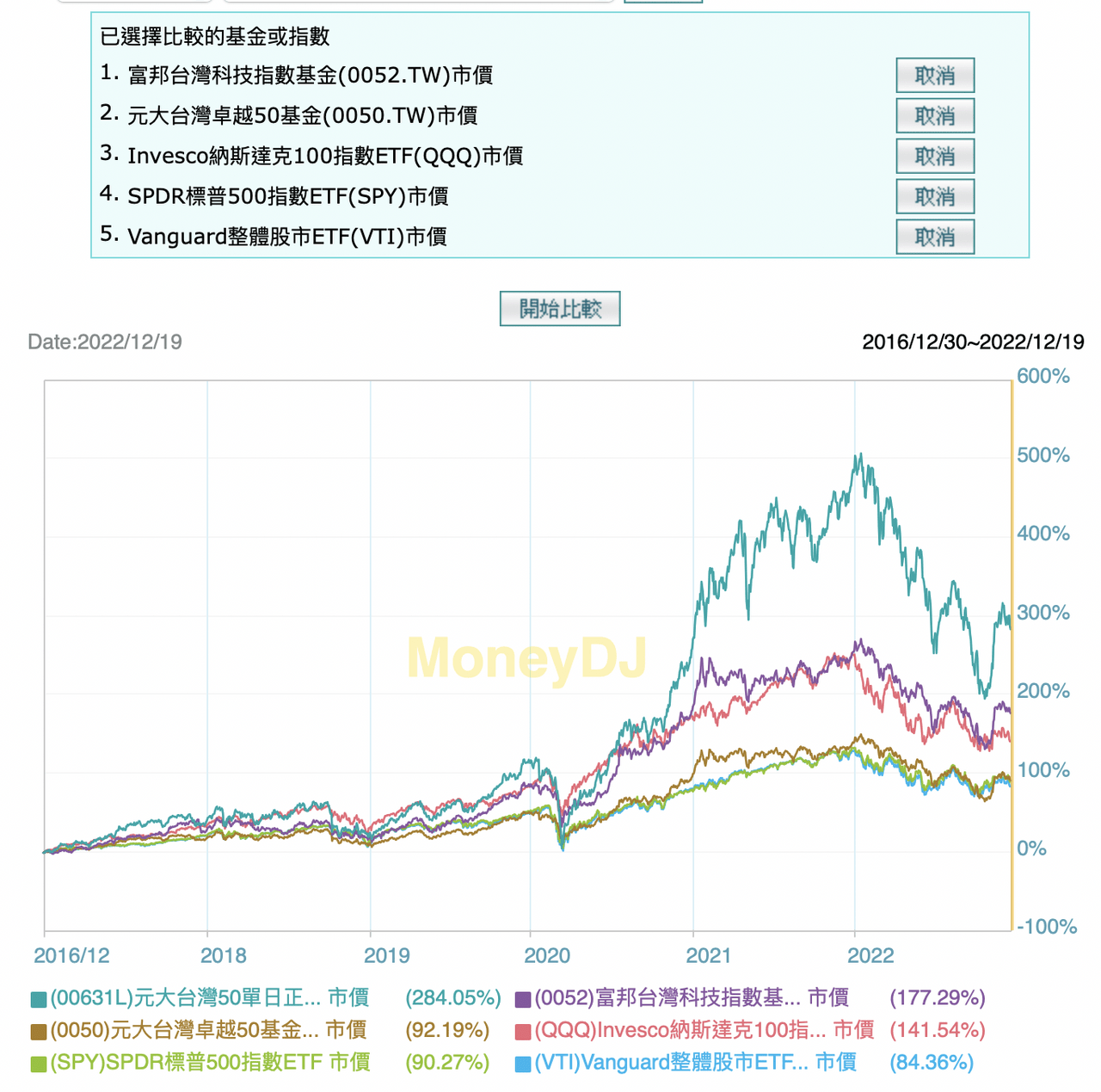The image size is (1101, 1092).
Task: Open the Date:2022/12/19 selector
Action: [x=106, y=341]
